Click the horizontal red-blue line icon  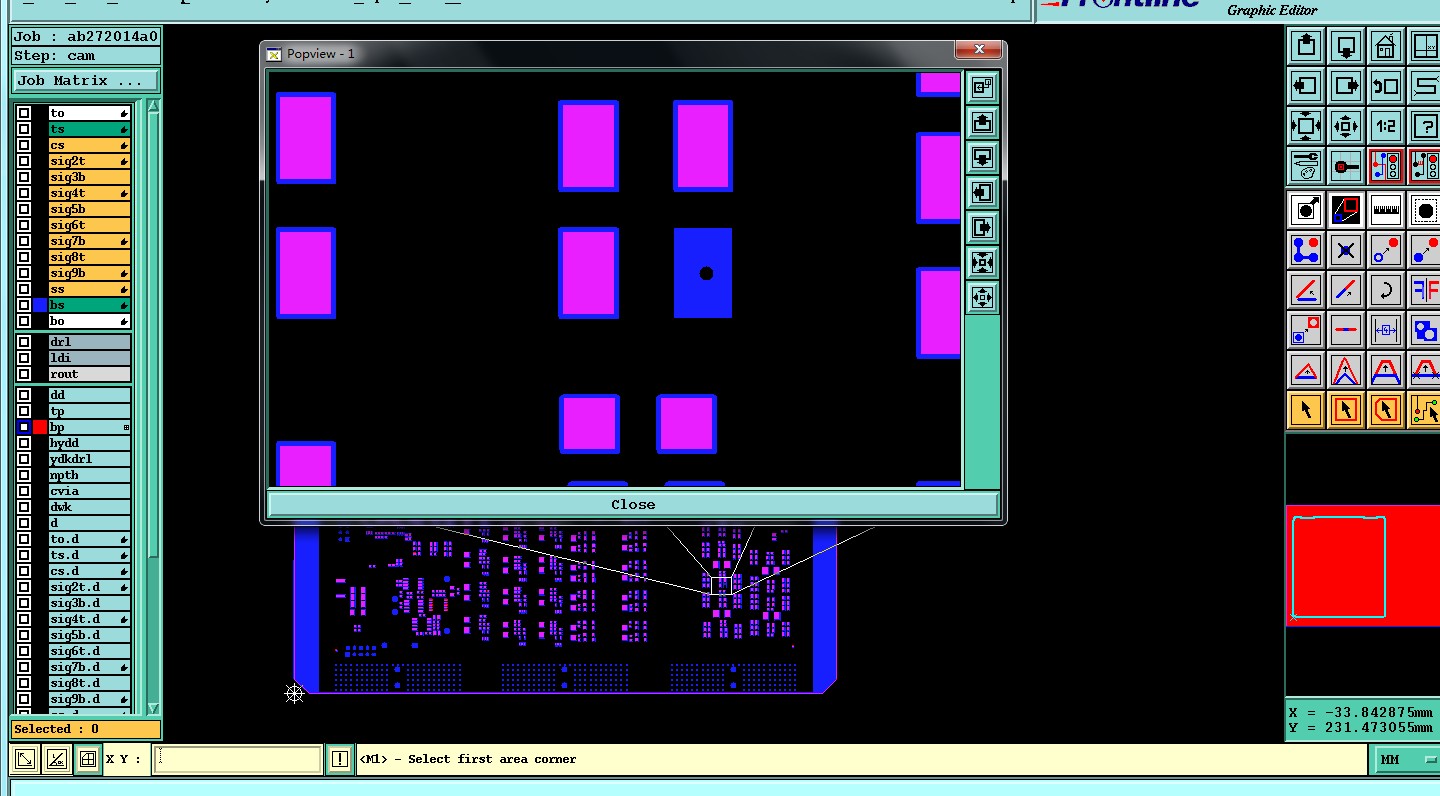1346,330
